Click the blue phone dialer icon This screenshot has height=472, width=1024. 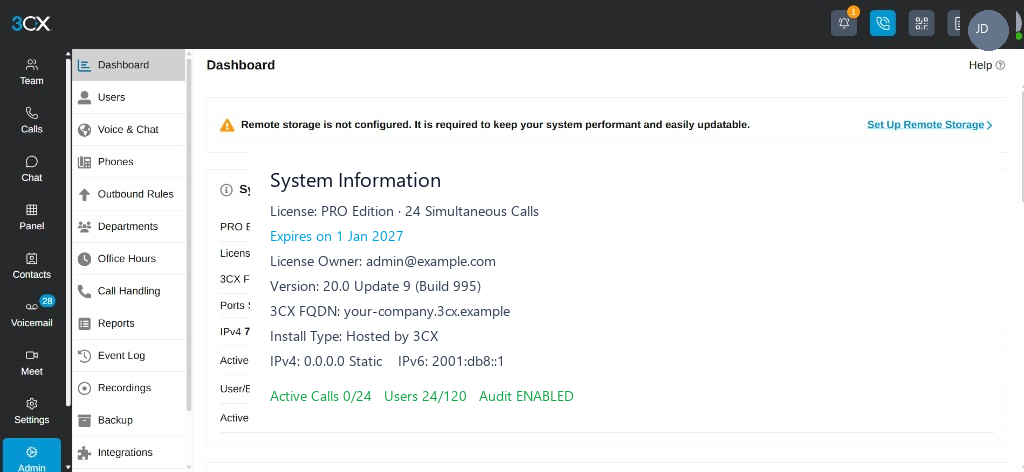pos(882,24)
